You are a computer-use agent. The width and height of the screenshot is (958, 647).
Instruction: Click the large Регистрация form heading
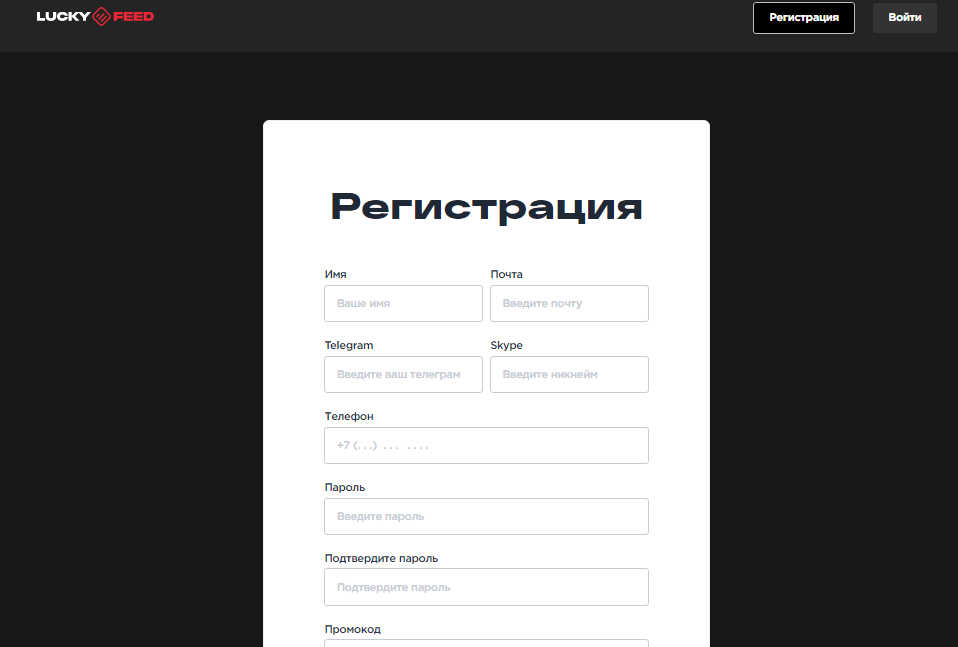pyautogui.click(x=486, y=207)
